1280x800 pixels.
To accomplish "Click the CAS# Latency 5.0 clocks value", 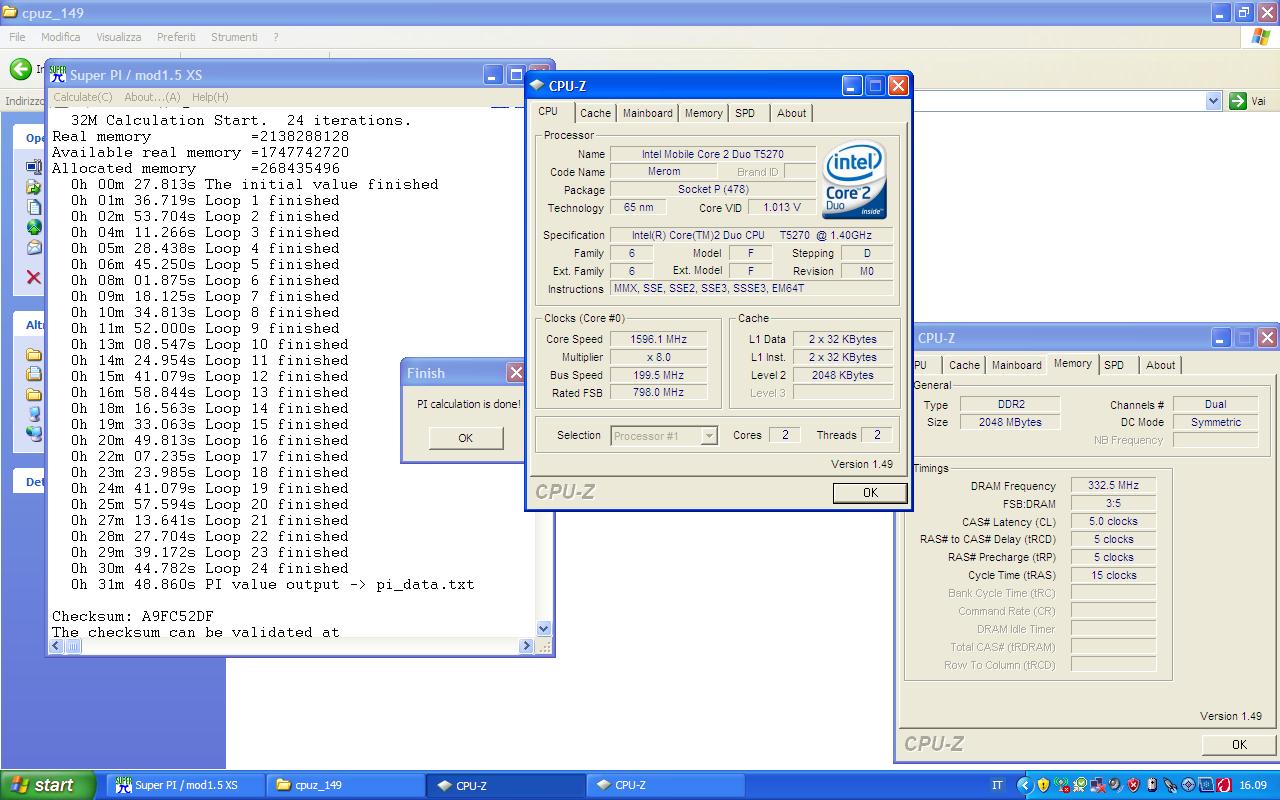I will coord(1113,521).
